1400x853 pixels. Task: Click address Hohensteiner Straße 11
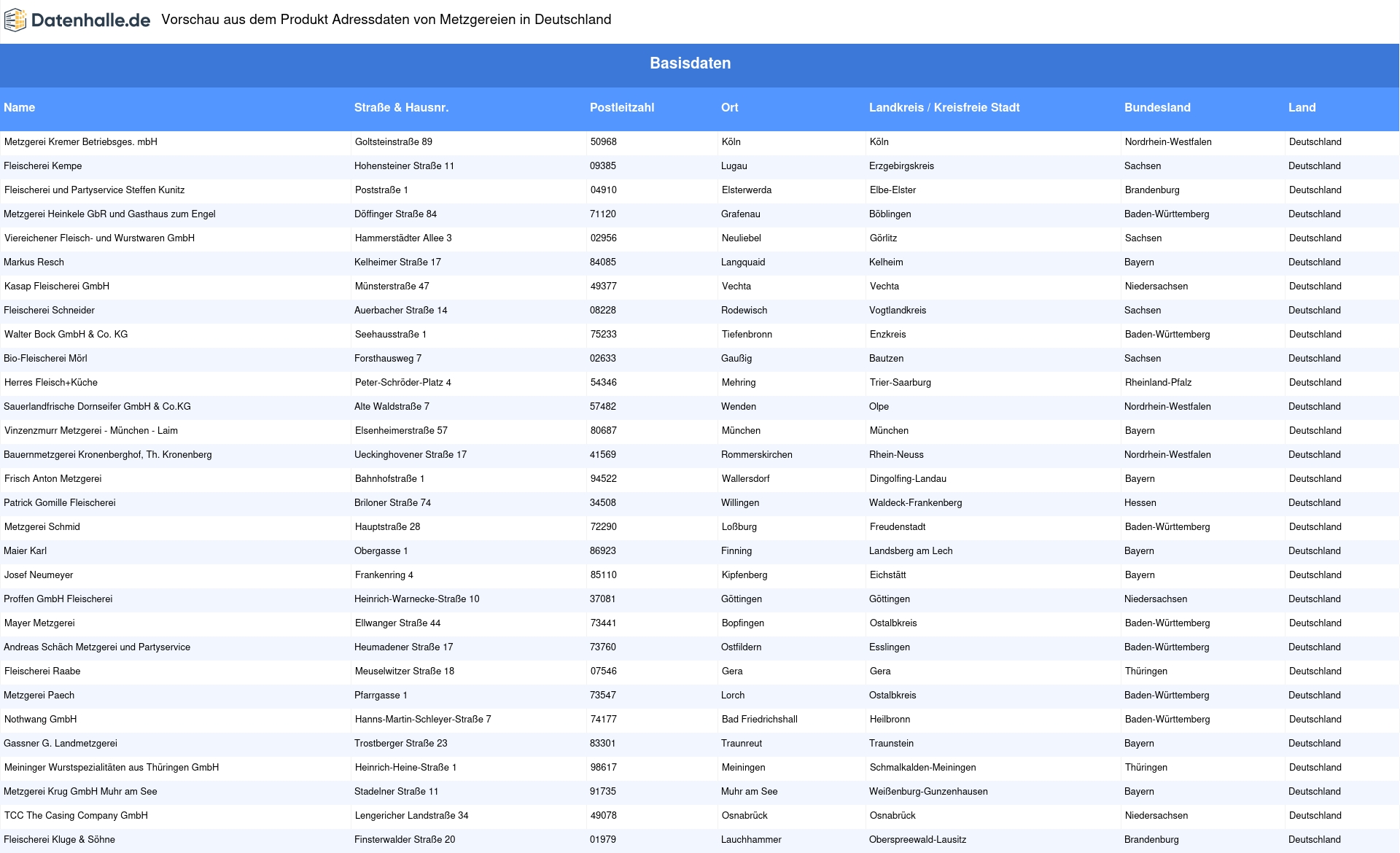[404, 166]
